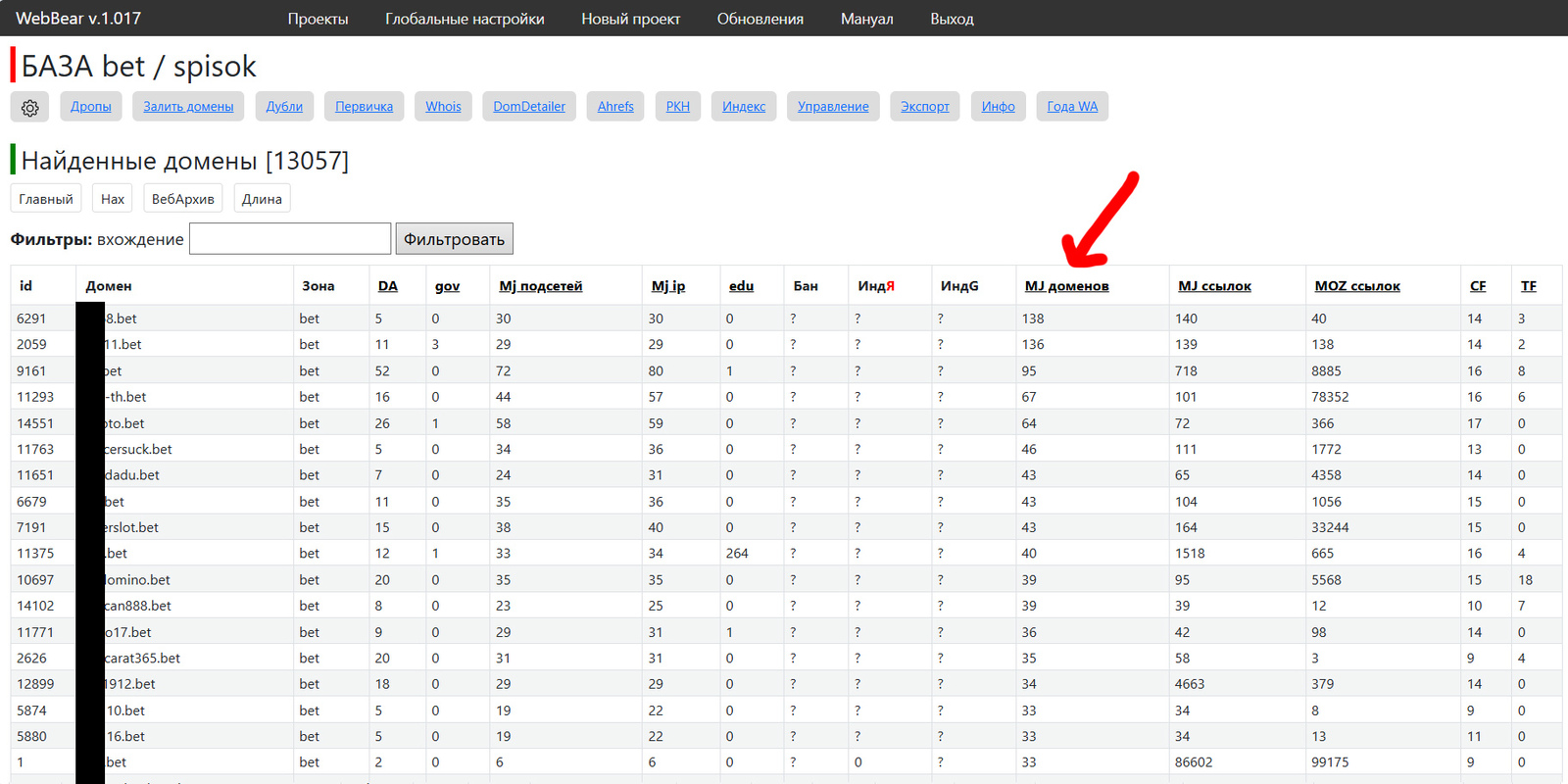The height and width of the screenshot is (784, 1568).
Task: Click the Mj подсетей column header
Action: 540,286
